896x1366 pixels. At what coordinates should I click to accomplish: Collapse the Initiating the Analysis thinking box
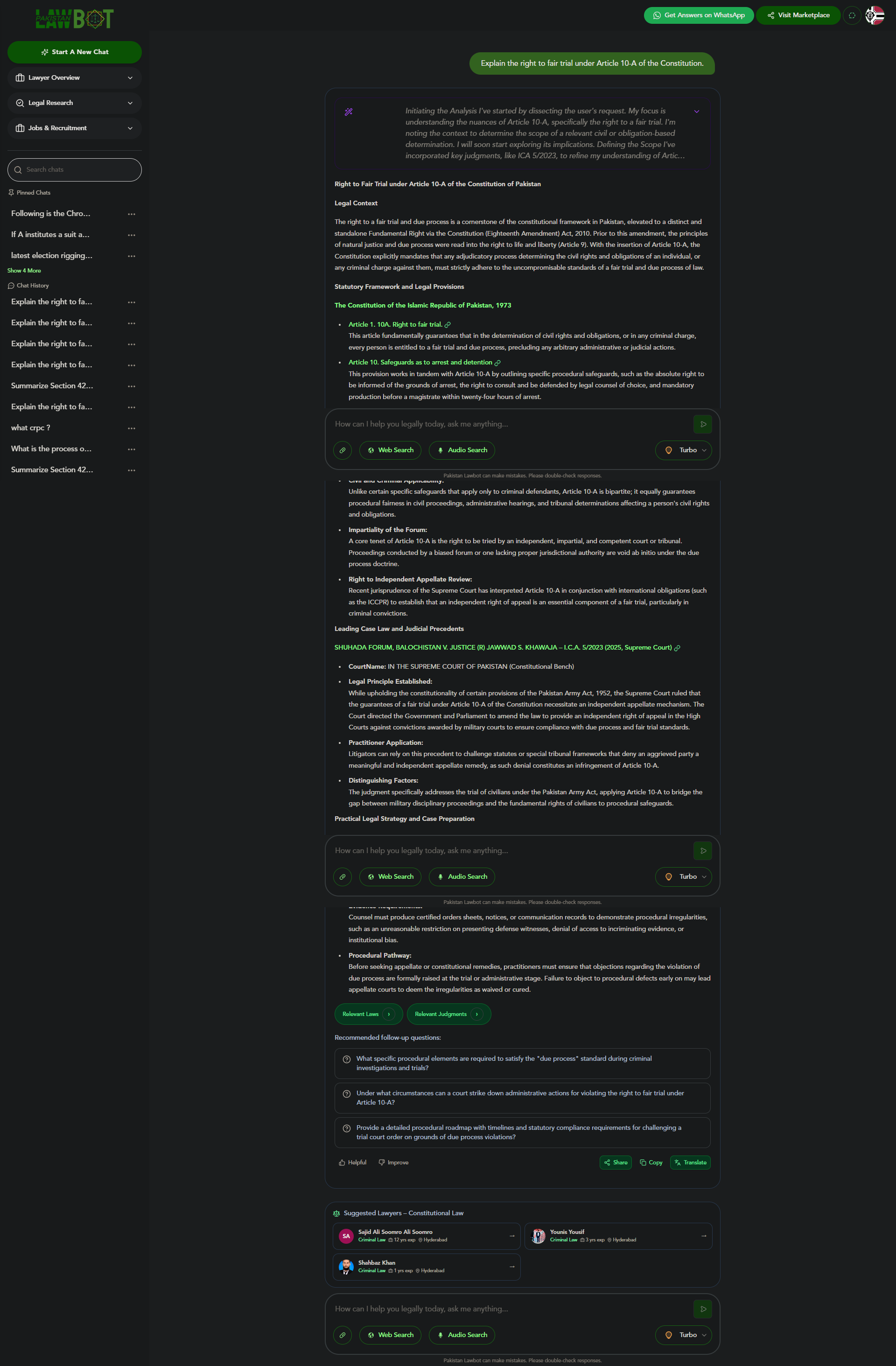pyautogui.click(x=697, y=112)
